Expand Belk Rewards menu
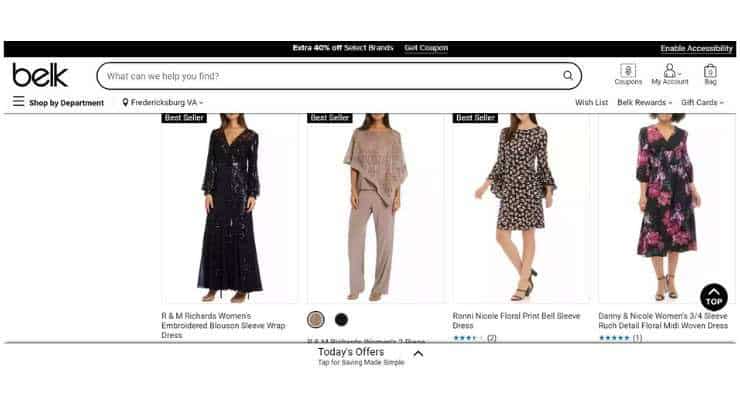The width and height of the screenshot is (740, 410). coord(644,102)
